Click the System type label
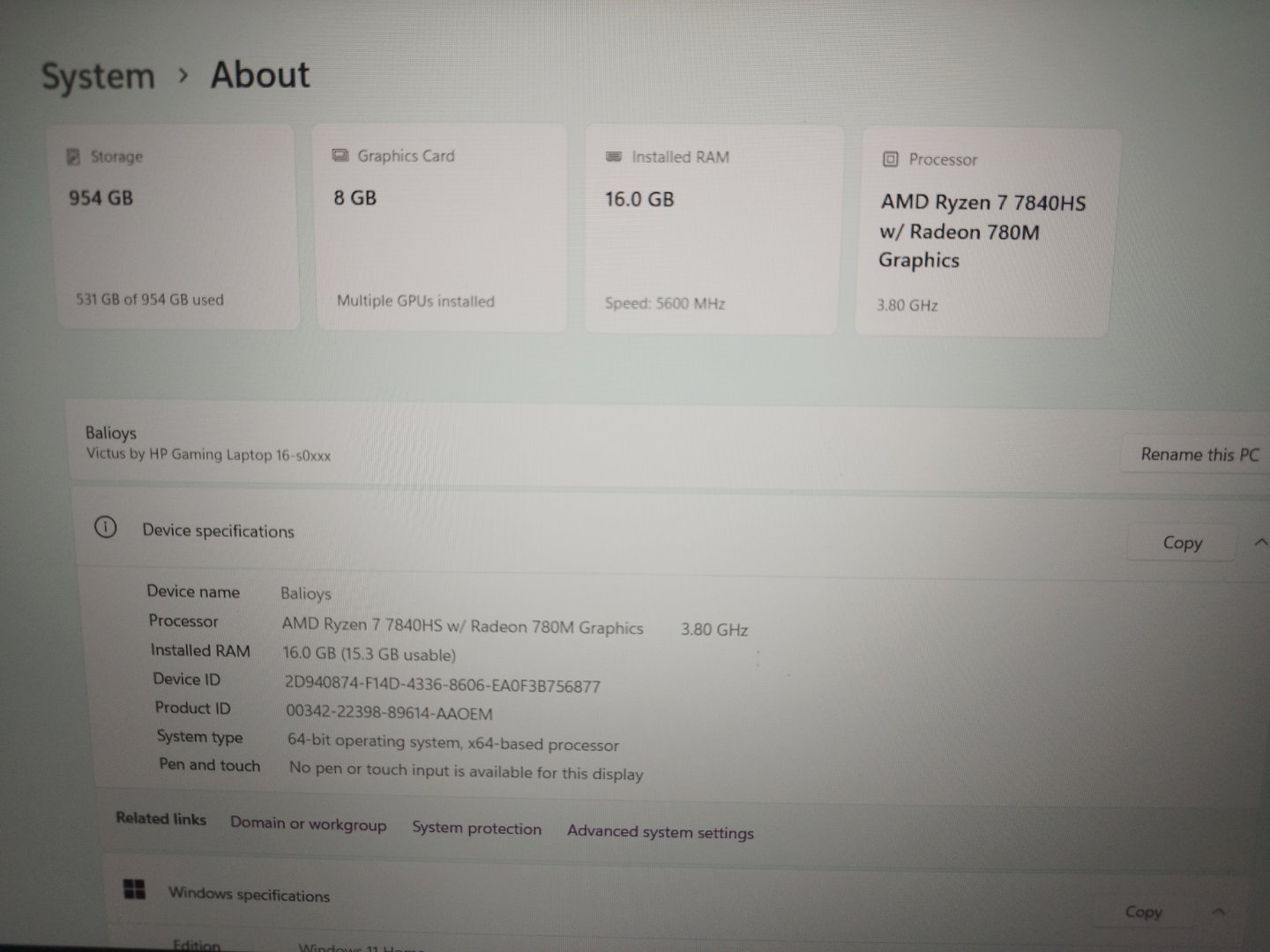The width and height of the screenshot is (1270, 952). (x=199, y=737)
